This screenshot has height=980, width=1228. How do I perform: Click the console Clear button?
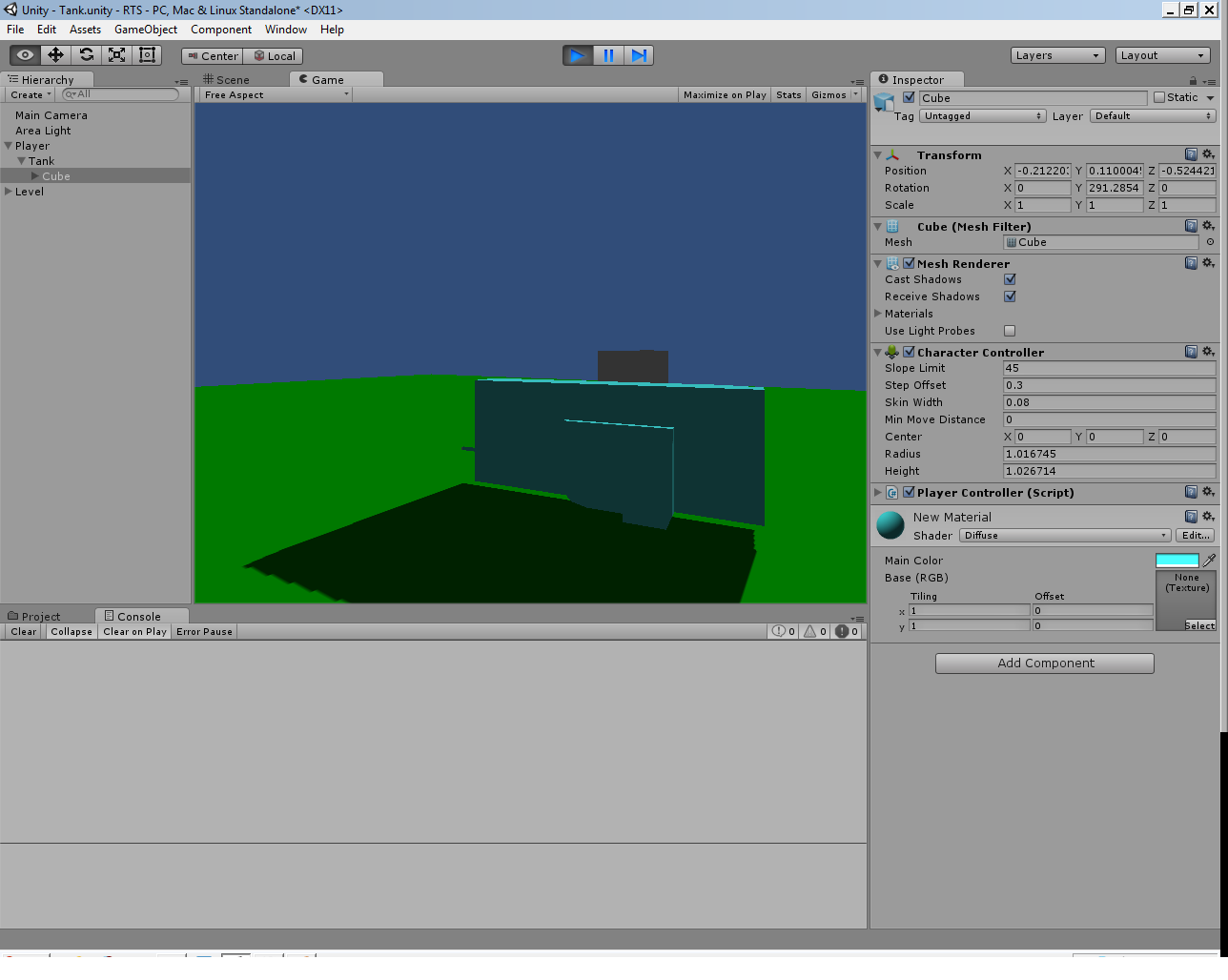point(24,631)
